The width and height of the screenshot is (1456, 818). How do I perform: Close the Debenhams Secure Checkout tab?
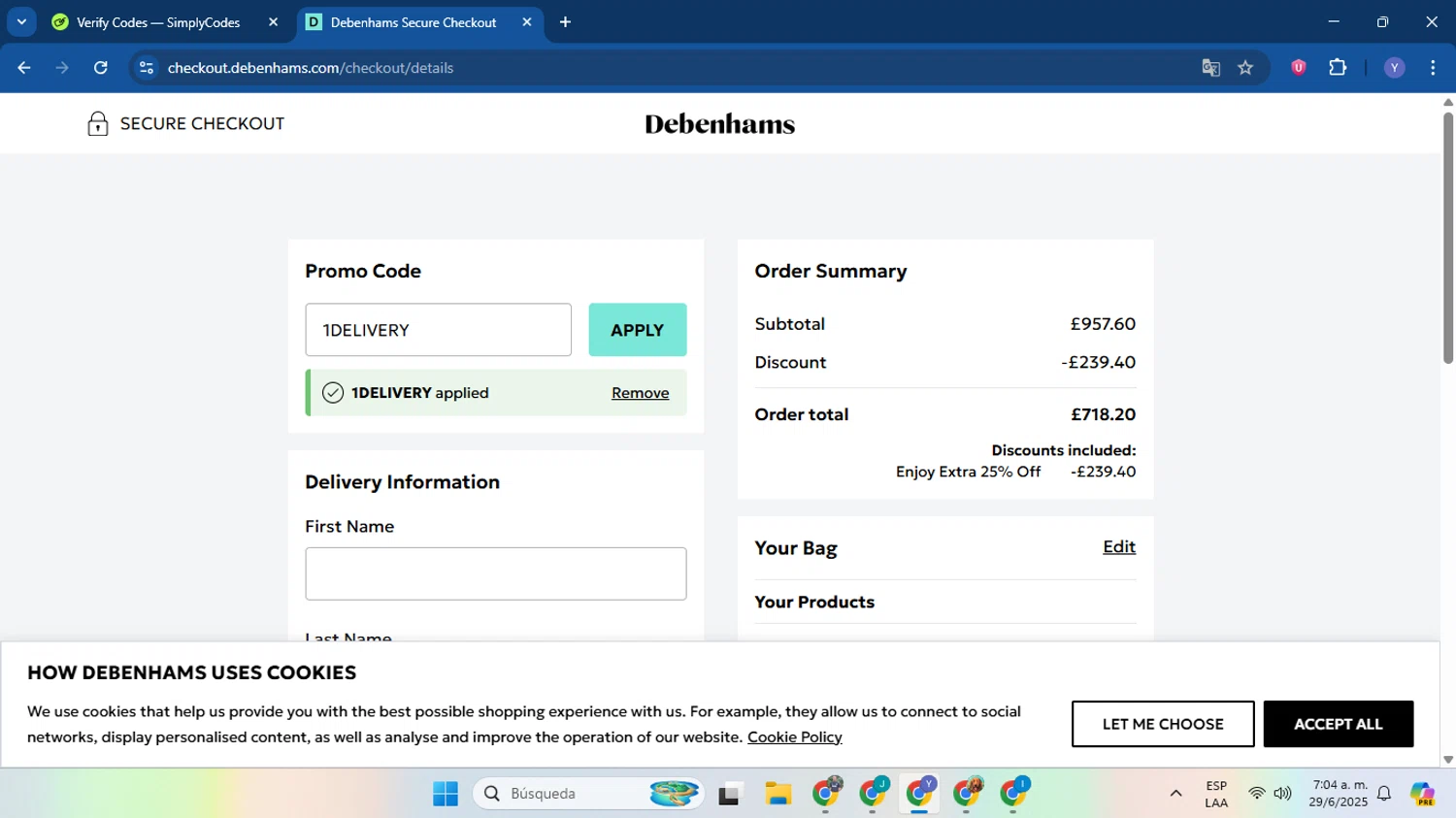point(527,22)
